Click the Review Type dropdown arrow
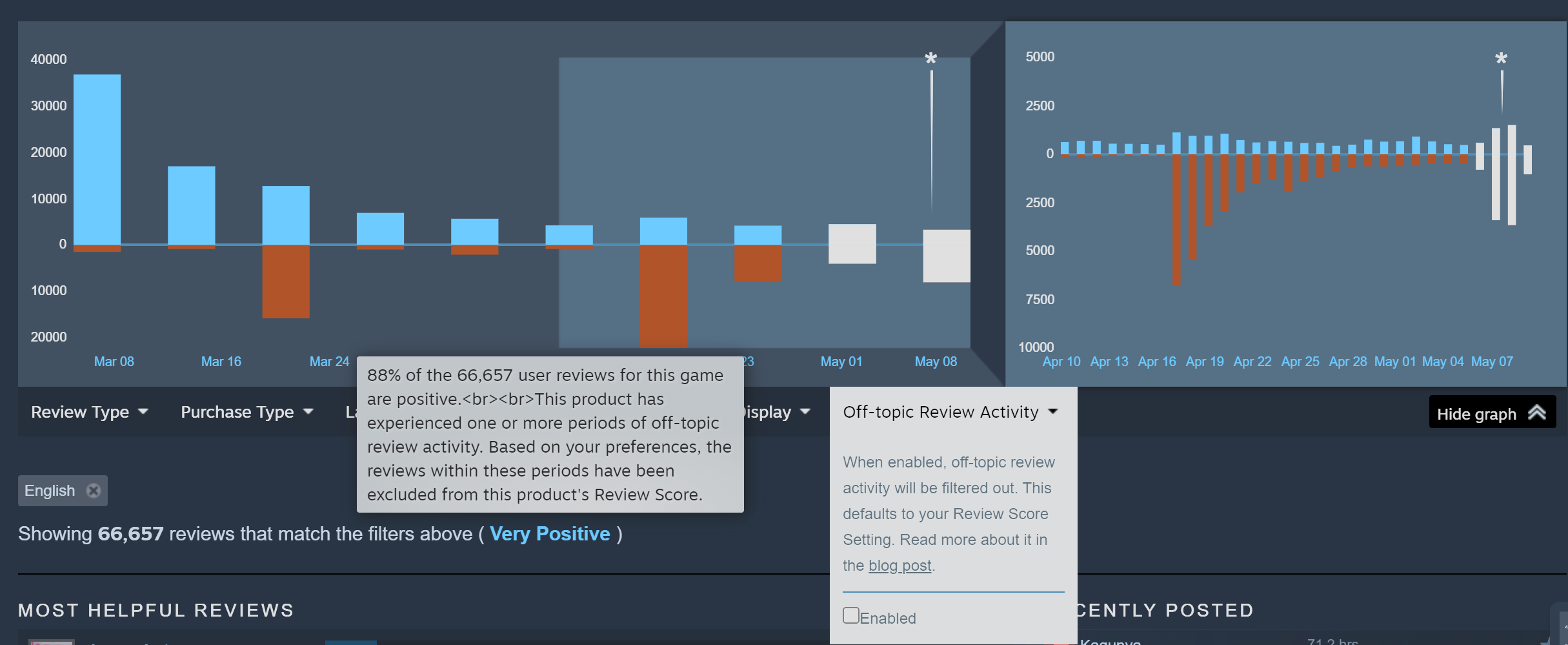 click(143, 412)
